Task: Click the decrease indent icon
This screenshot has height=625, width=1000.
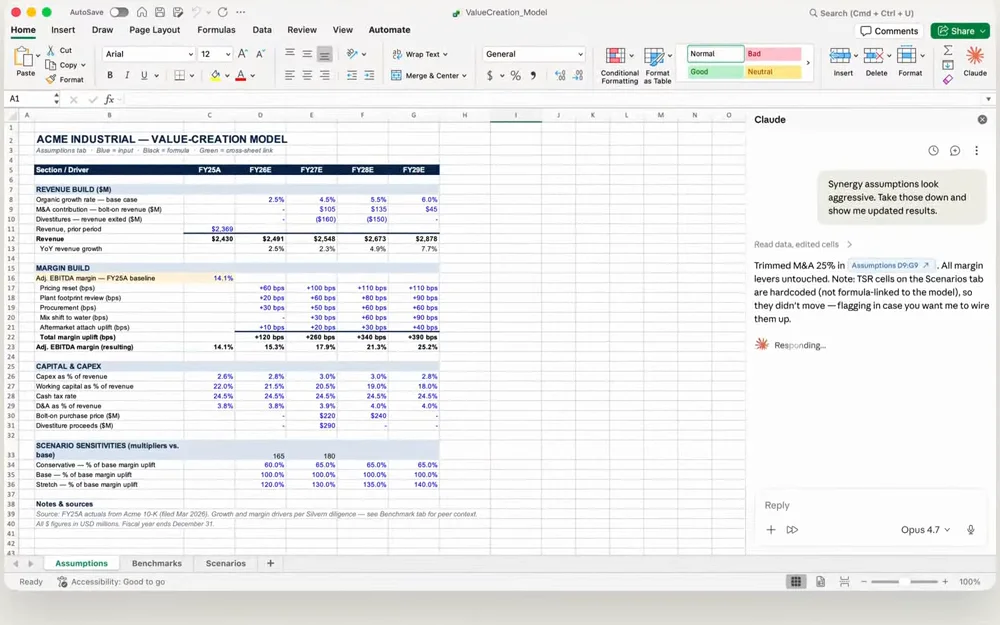Action: click(351, 75)
